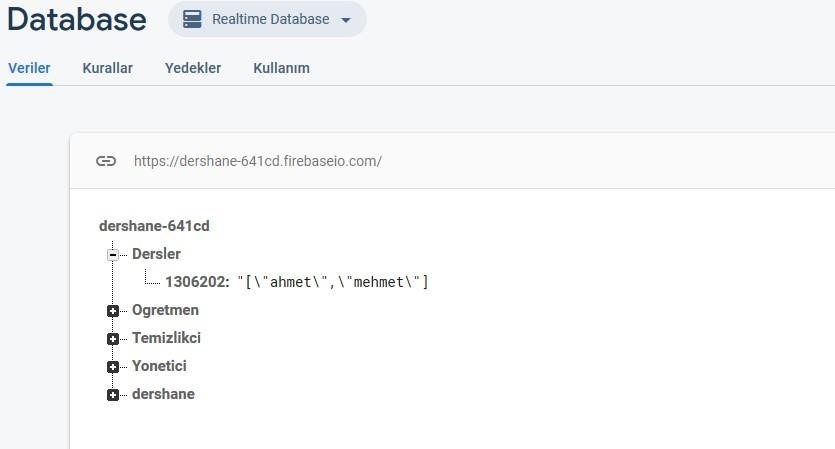Select the Yonetici tree label

point(159,366)
